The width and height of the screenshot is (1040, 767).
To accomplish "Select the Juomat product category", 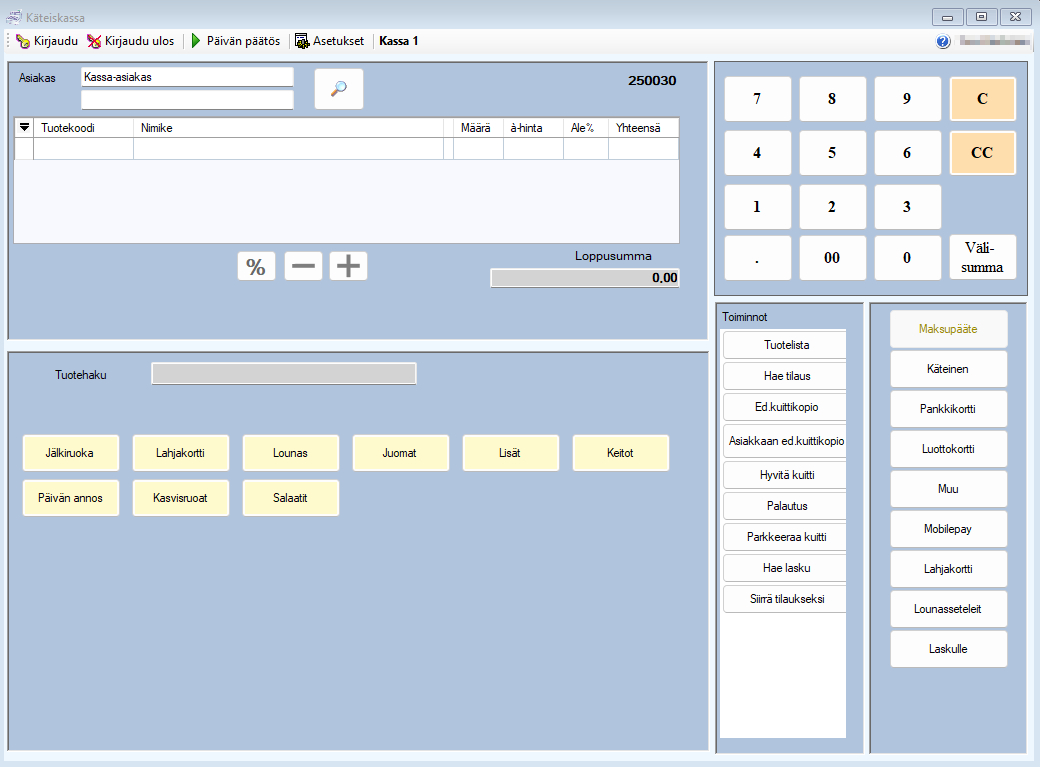I will pos(400,453).
